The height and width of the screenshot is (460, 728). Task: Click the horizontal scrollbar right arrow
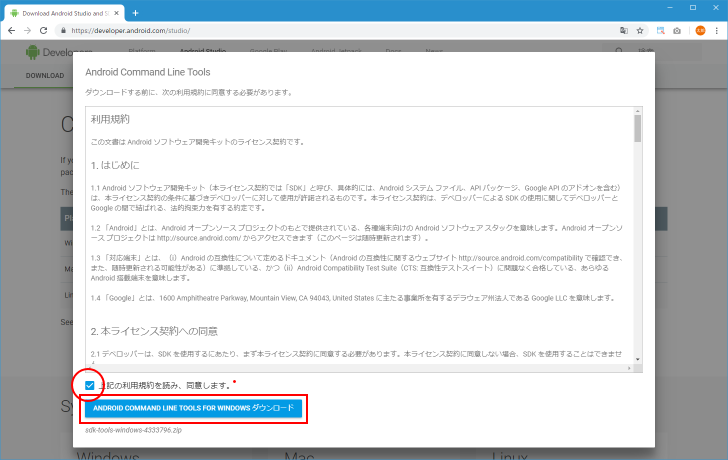tap(629, 368)
